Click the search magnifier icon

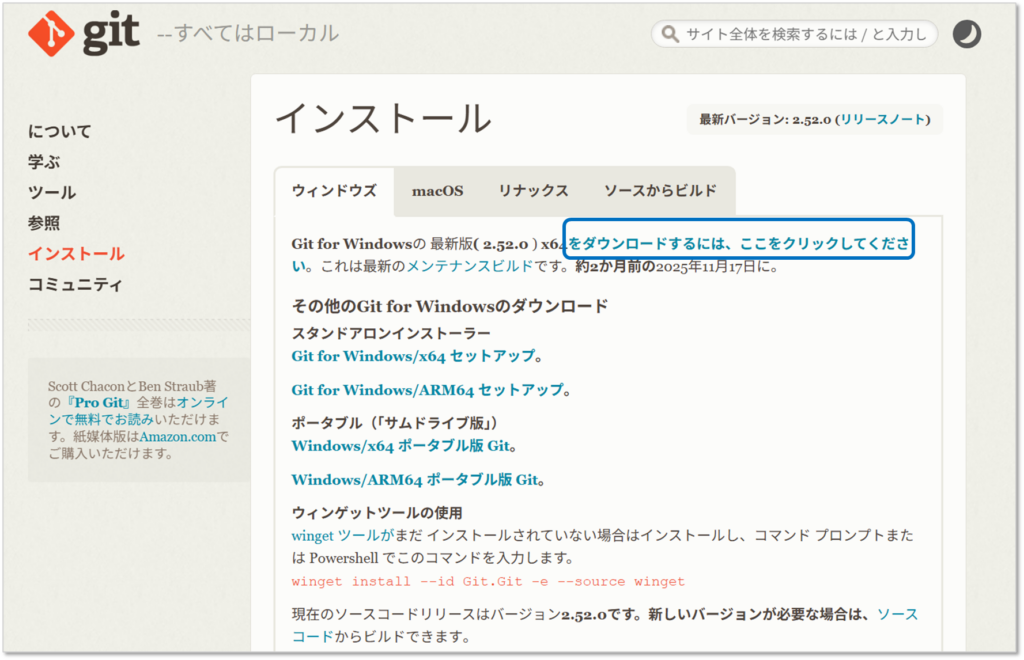(669, 35)
